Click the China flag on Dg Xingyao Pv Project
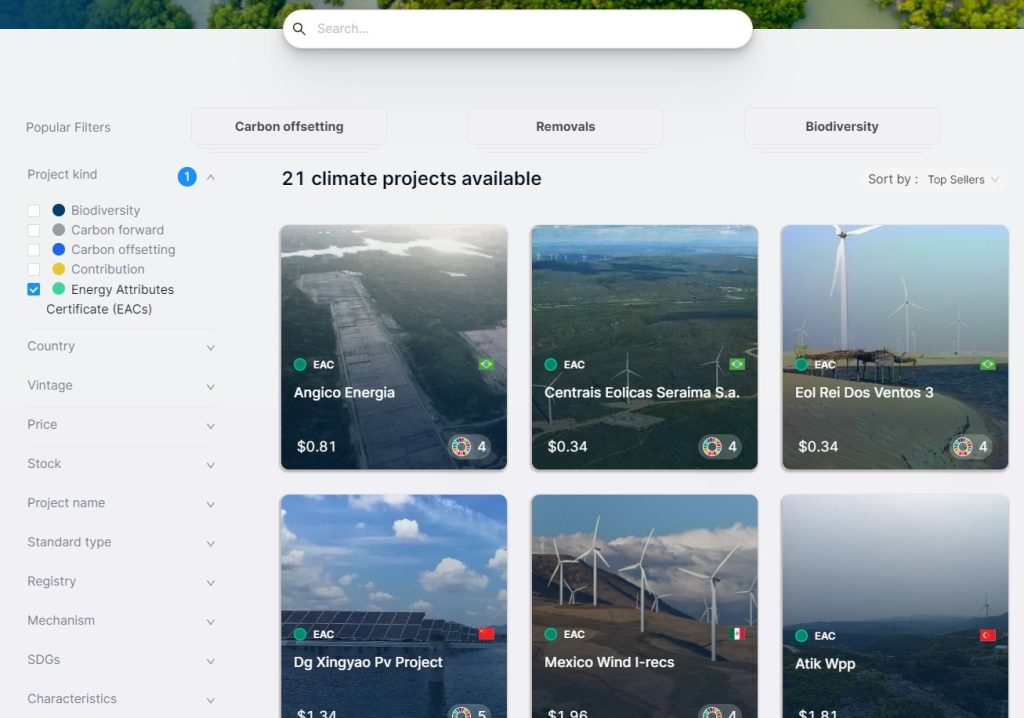Screen dimensions: 1024x718 486,632
